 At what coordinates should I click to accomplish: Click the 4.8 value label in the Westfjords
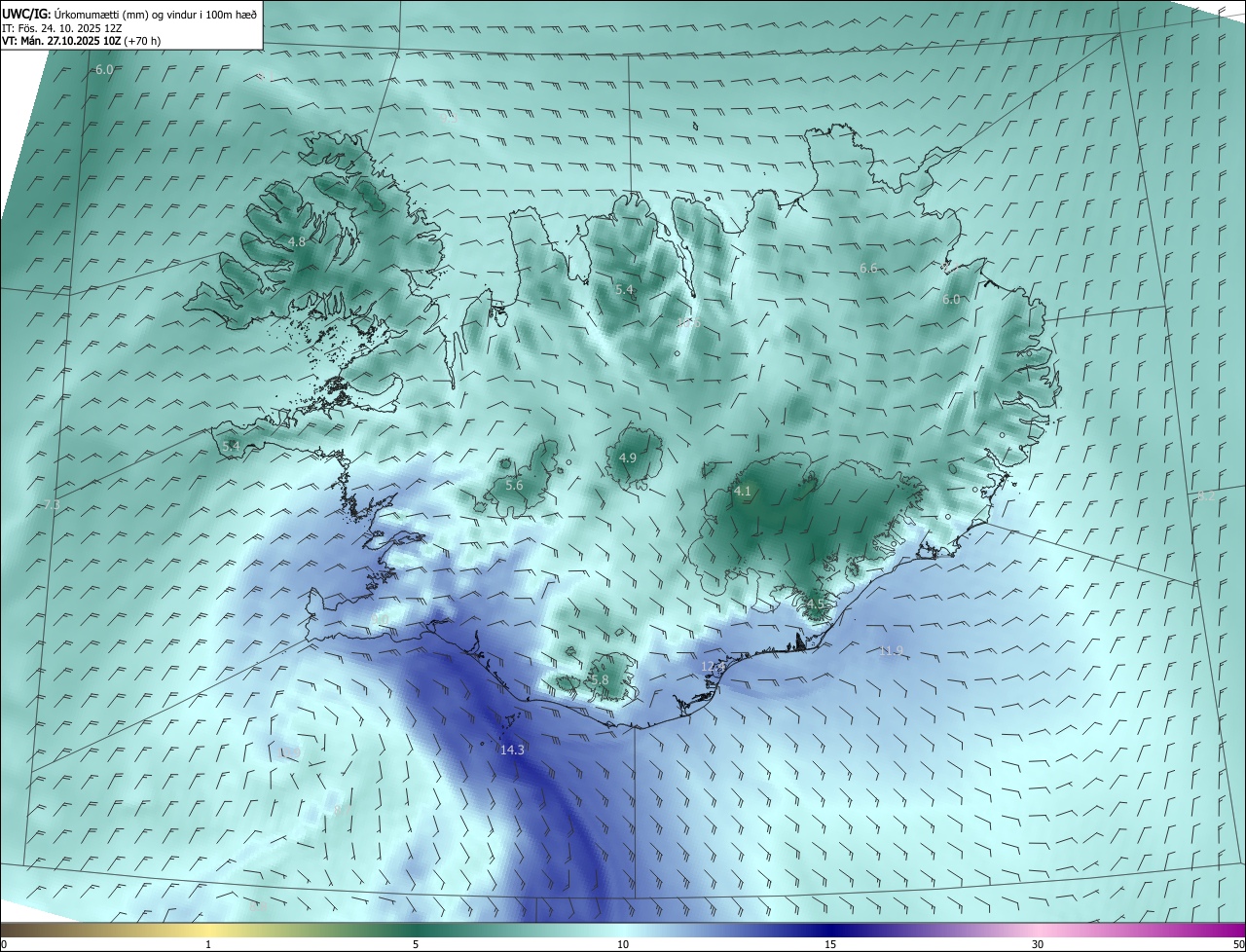click(x=297, y=241)
